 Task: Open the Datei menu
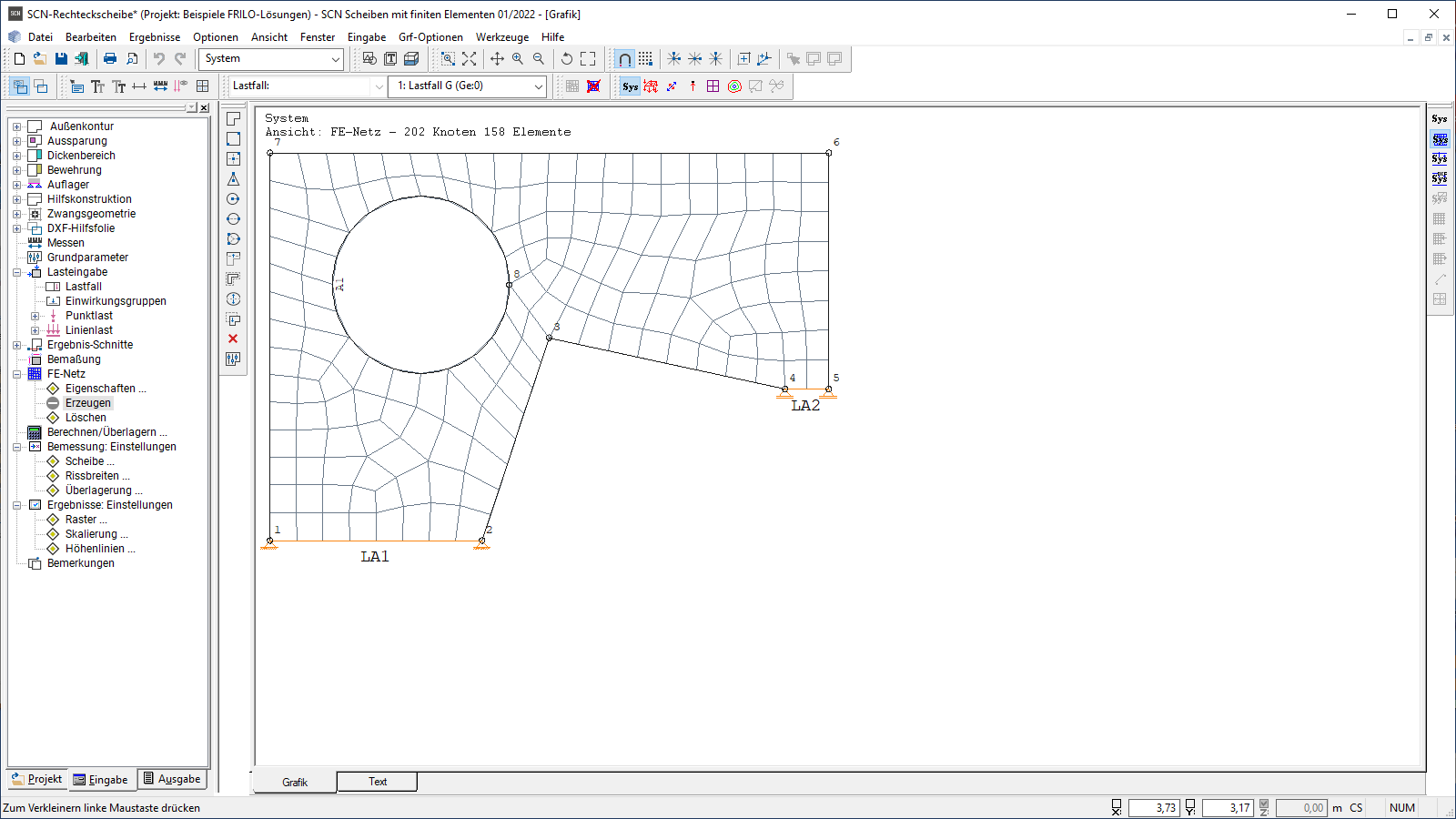coord(40,37)
